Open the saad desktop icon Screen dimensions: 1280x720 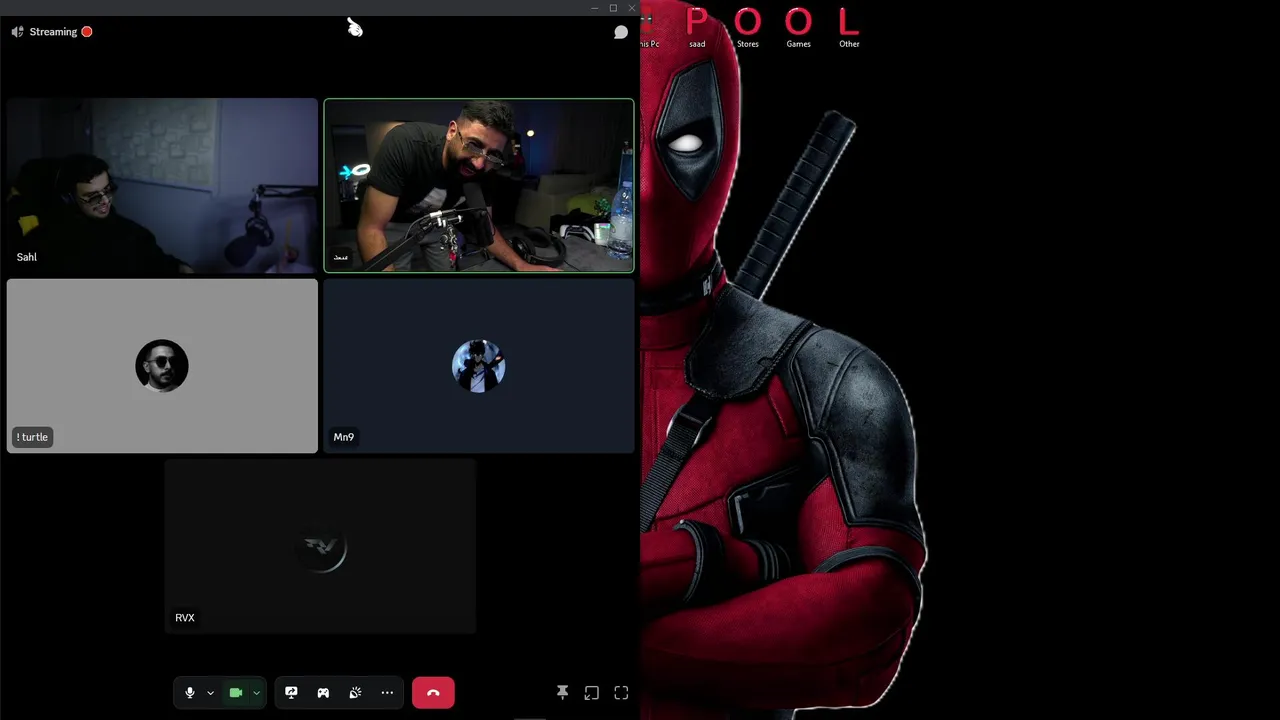(x=697, y=28)
